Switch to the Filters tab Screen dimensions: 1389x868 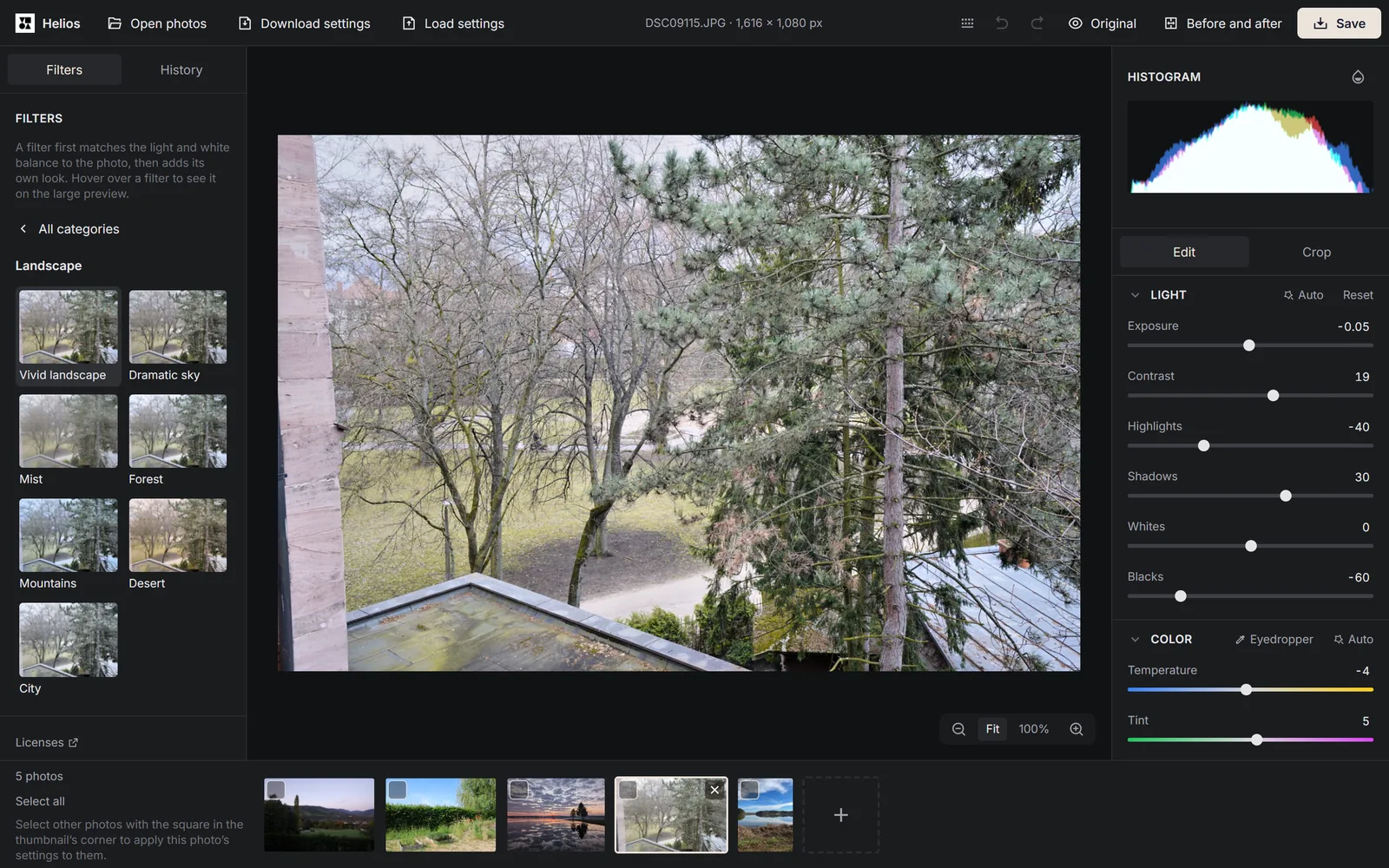[64, 69]
